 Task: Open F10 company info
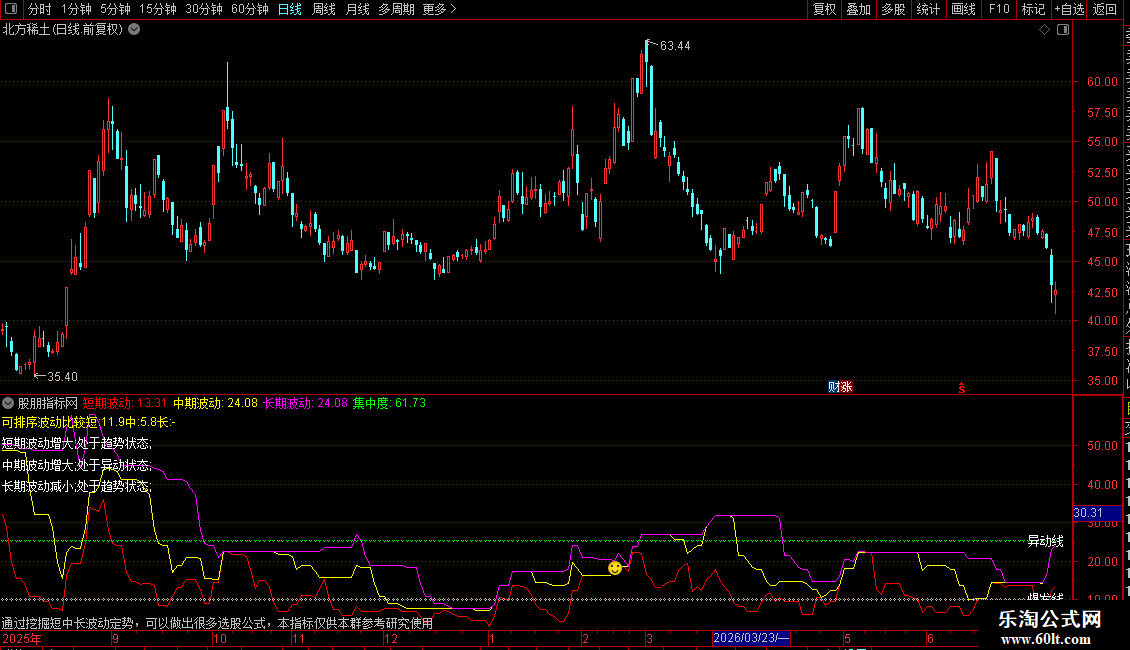coord(999,9)
